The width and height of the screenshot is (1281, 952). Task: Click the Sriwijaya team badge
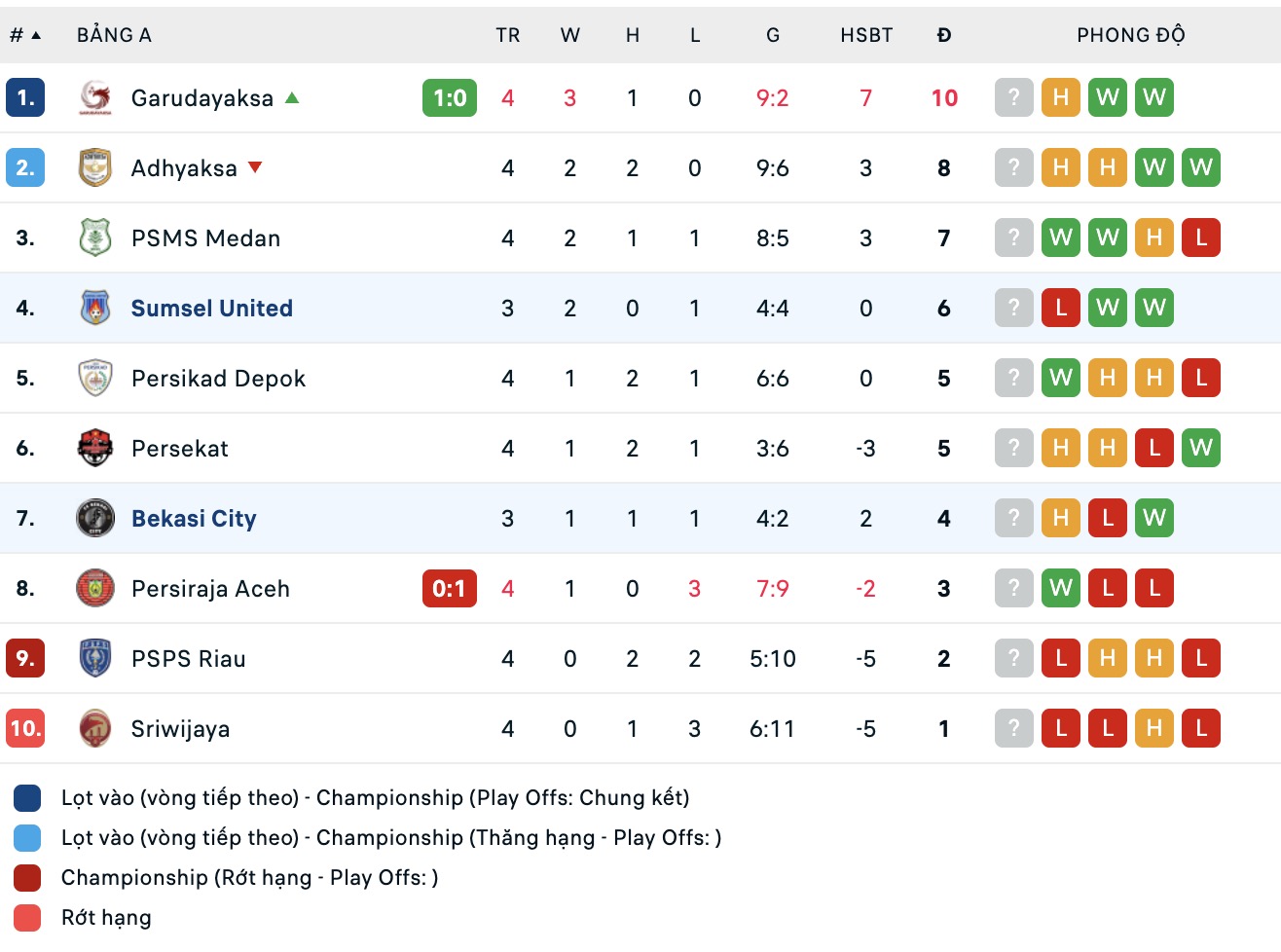point(94,728)
